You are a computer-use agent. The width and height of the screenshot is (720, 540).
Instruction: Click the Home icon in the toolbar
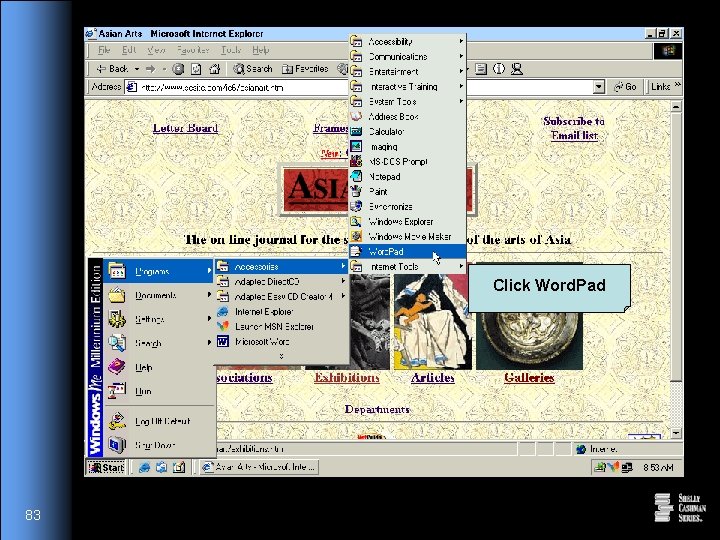tap(214, 69)
